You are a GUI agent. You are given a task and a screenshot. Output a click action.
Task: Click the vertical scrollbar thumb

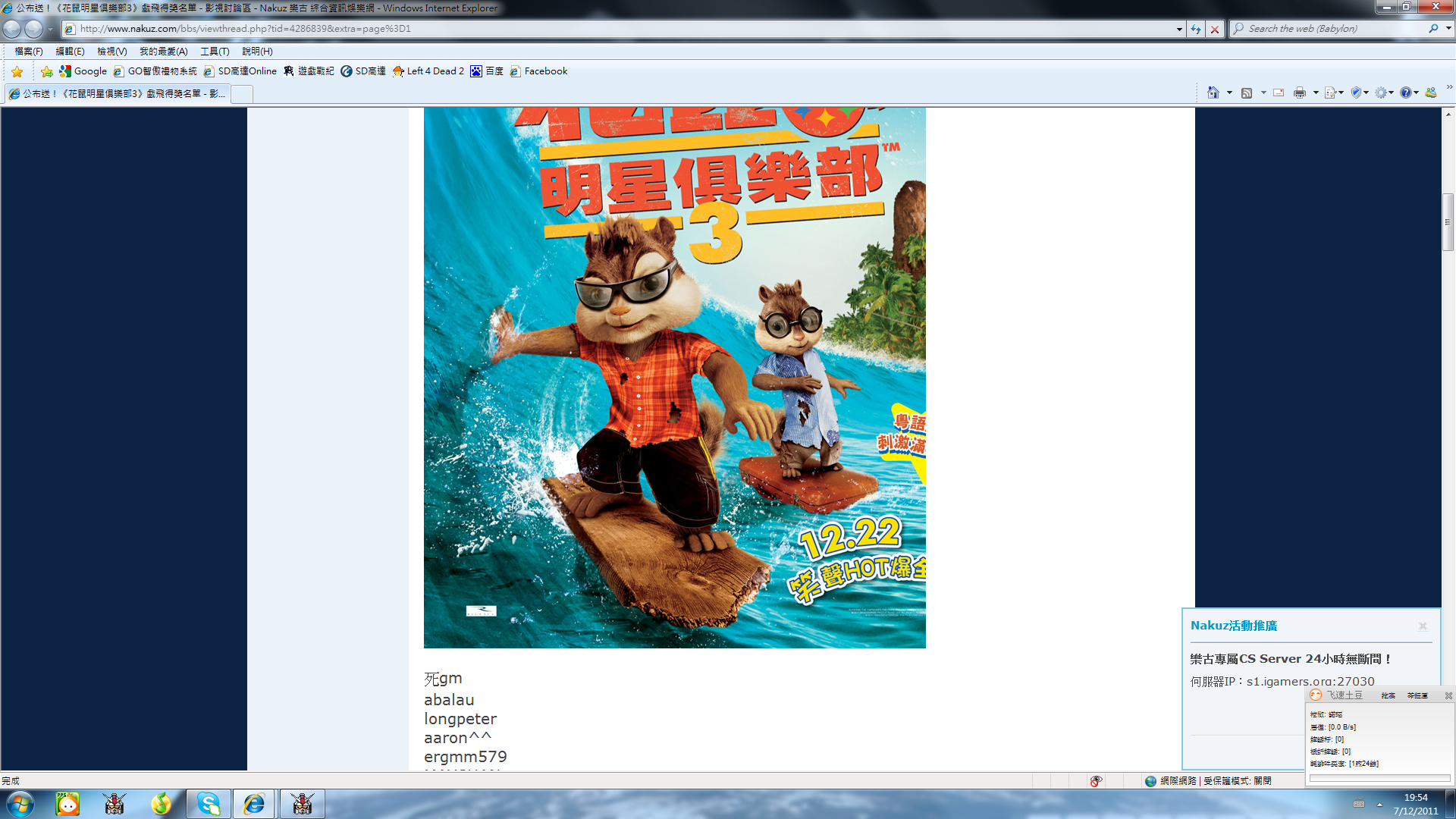point(1448,222)
